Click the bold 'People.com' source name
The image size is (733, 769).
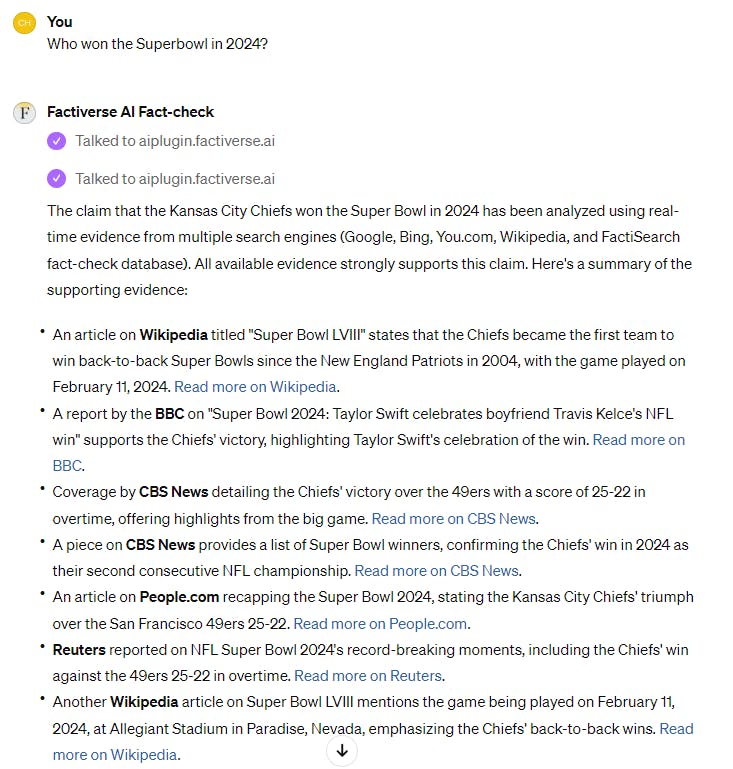tap(179, 597)
